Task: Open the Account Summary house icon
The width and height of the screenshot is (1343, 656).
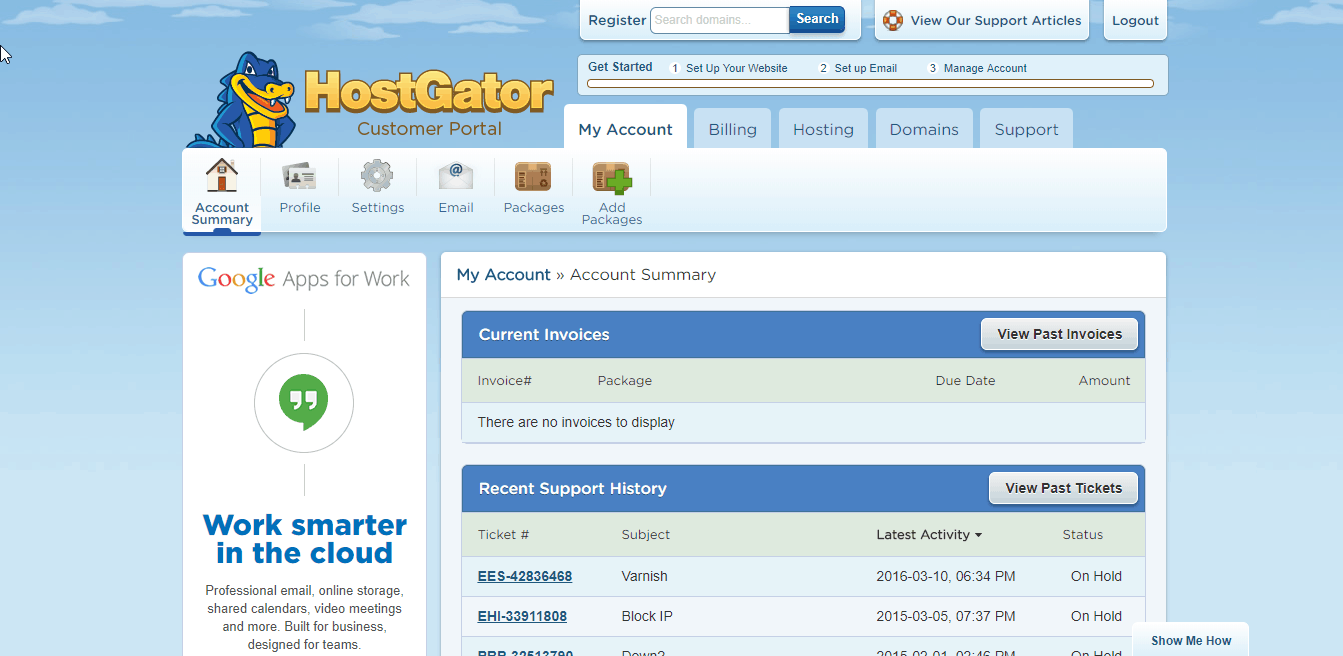Action: coord(222,176)
